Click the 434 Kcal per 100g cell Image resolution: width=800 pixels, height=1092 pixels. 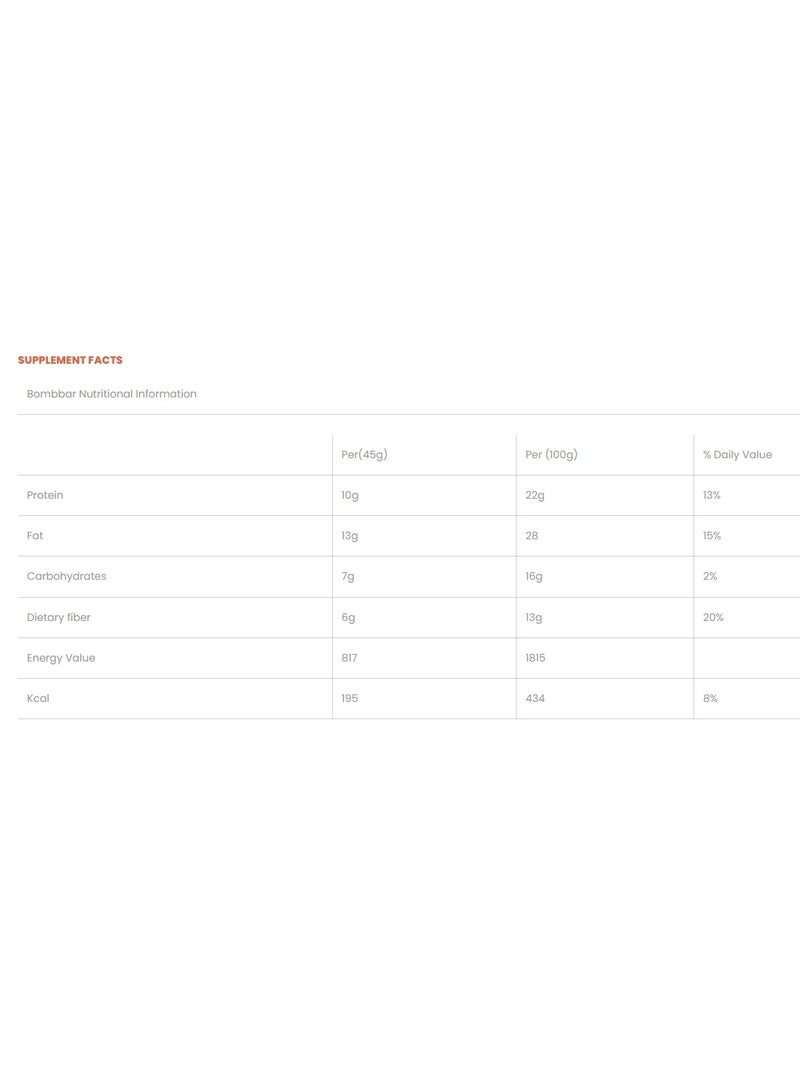[x=535, y=698]
